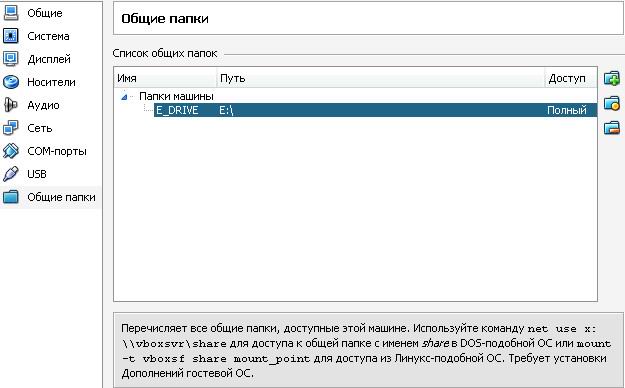Remove the selected shared folder
625x388 pixels.
(x=611, y=128)
